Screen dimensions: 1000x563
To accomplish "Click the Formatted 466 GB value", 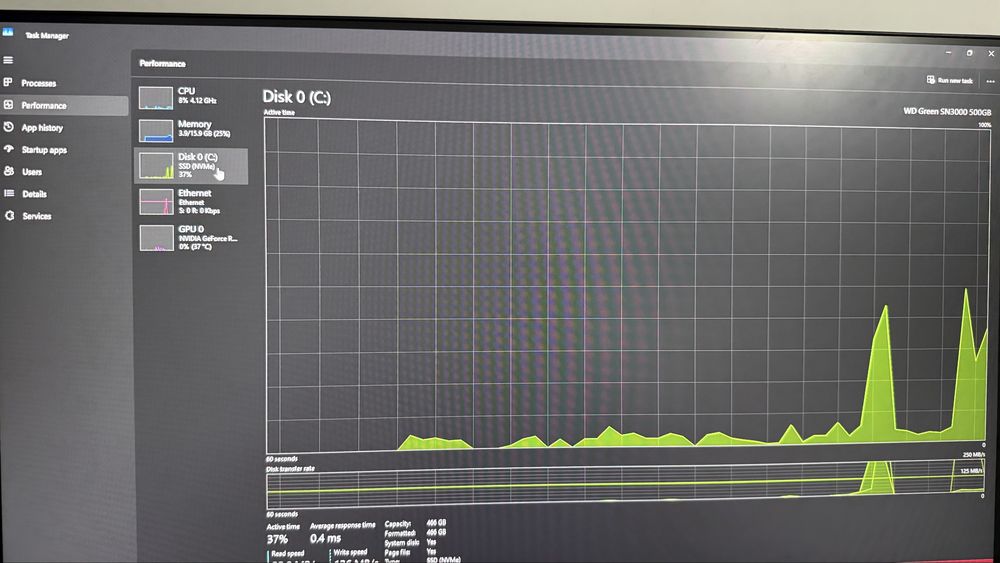I will [436, 532].
